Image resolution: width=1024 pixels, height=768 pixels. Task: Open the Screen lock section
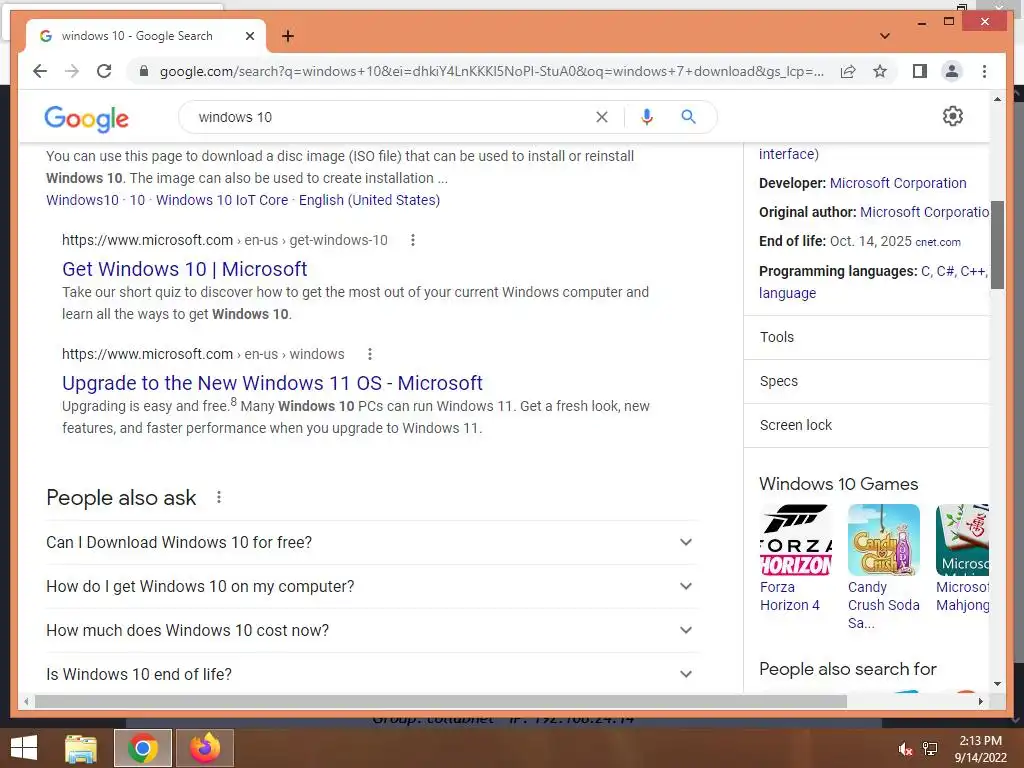867,425
